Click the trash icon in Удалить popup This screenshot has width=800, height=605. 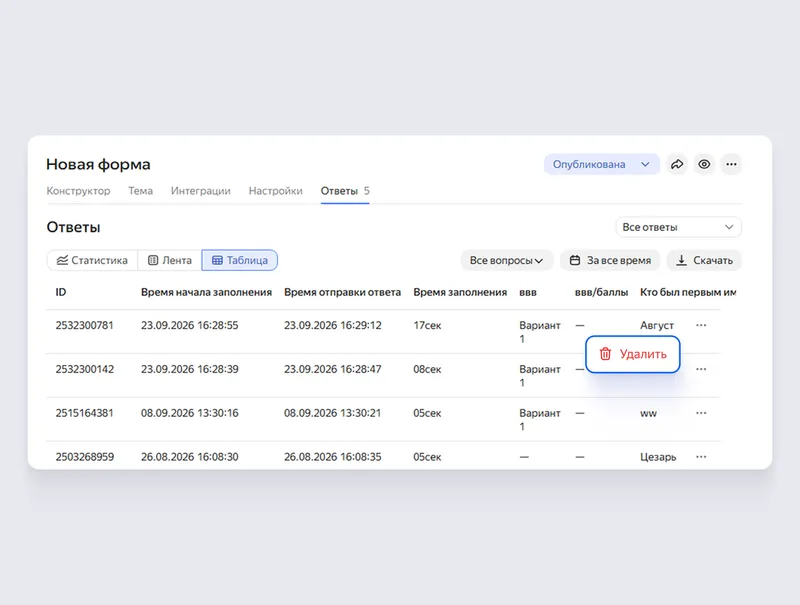605,354
